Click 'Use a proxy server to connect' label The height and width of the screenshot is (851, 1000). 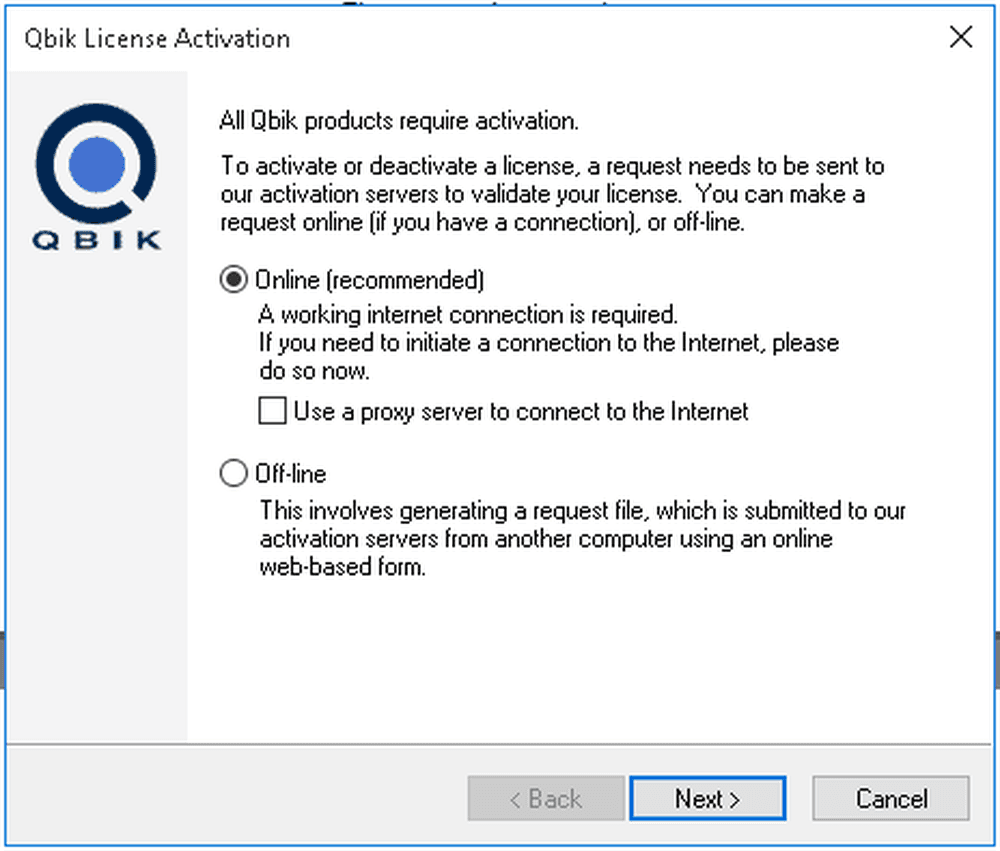(x=521, y=411)
